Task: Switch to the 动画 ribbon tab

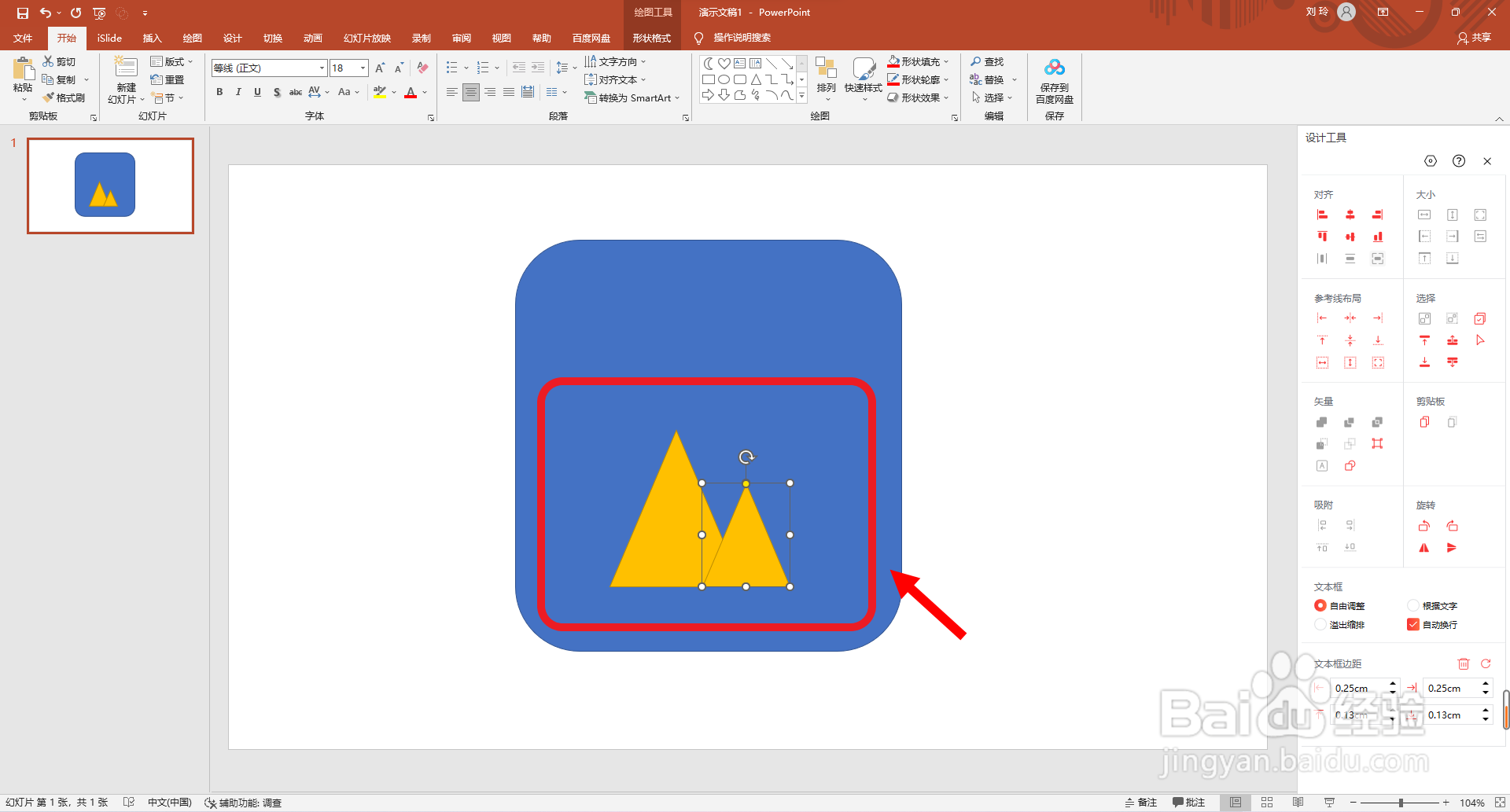Action: pos(313,38)
